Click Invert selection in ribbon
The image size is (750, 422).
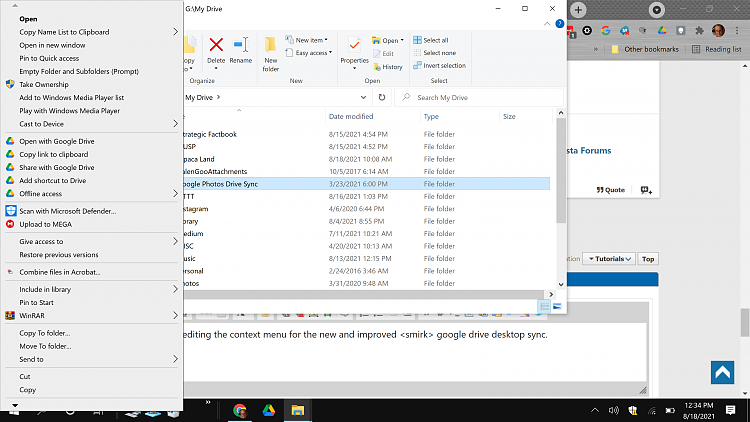coord(439,66)
